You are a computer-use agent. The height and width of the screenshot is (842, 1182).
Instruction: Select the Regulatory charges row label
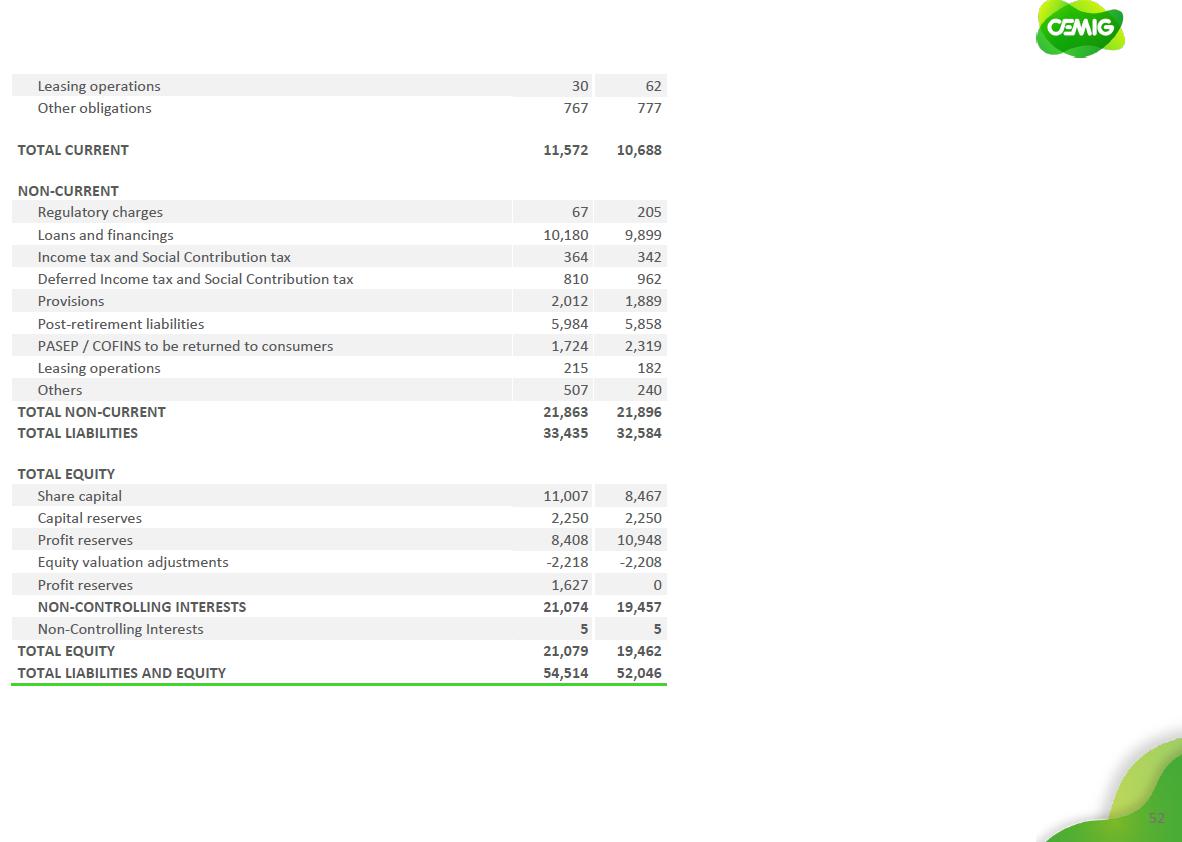pos(100,212)
